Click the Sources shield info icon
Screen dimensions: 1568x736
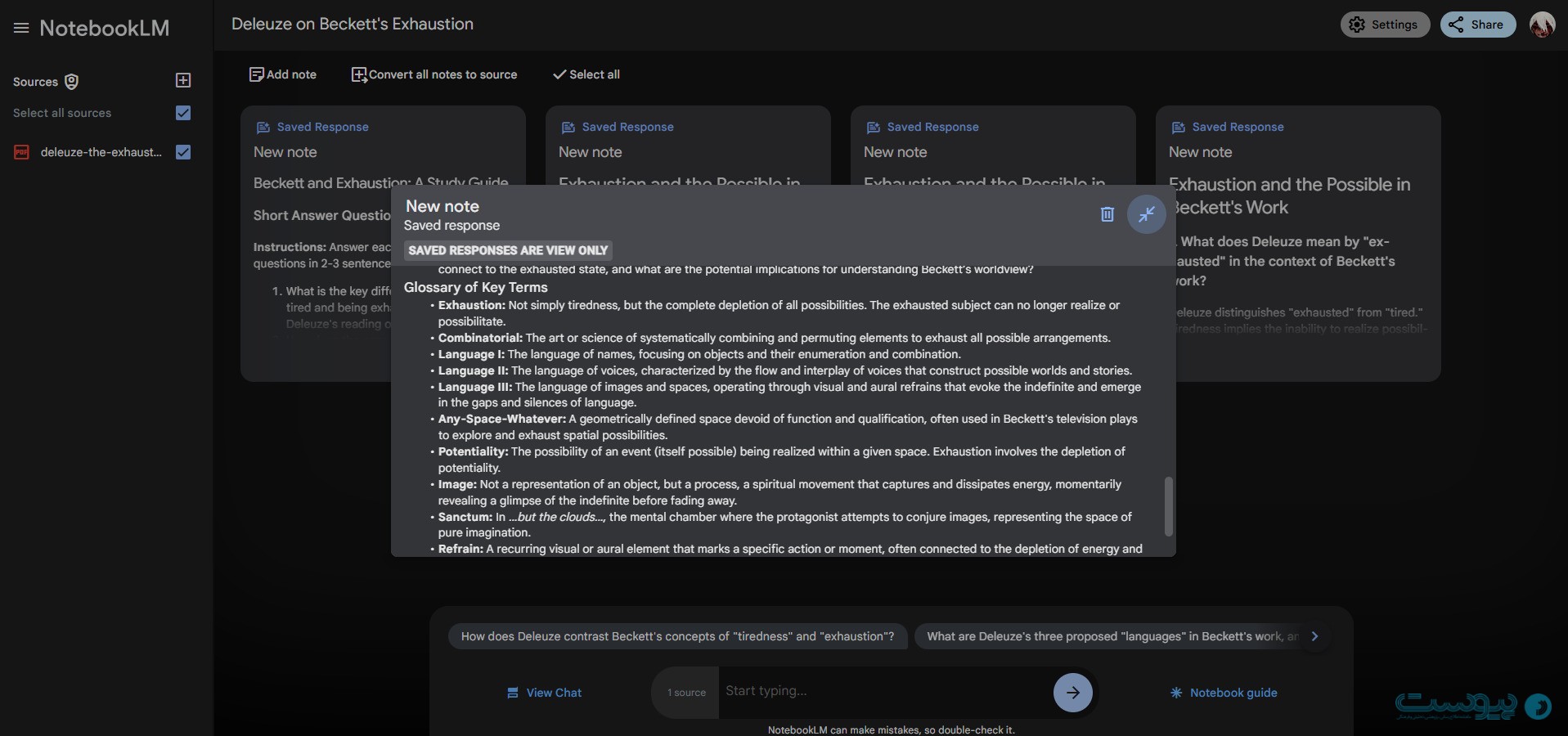point(72,81)
